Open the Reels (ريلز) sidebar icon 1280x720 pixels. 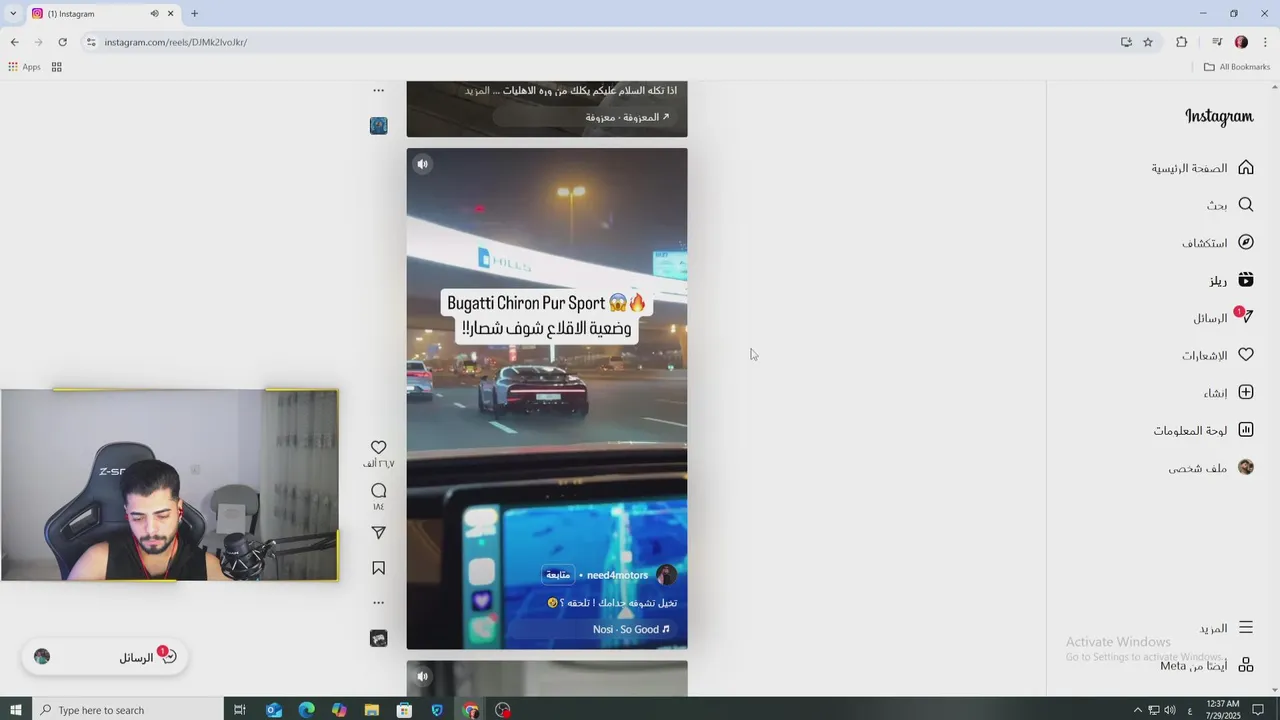point(1245,280)
